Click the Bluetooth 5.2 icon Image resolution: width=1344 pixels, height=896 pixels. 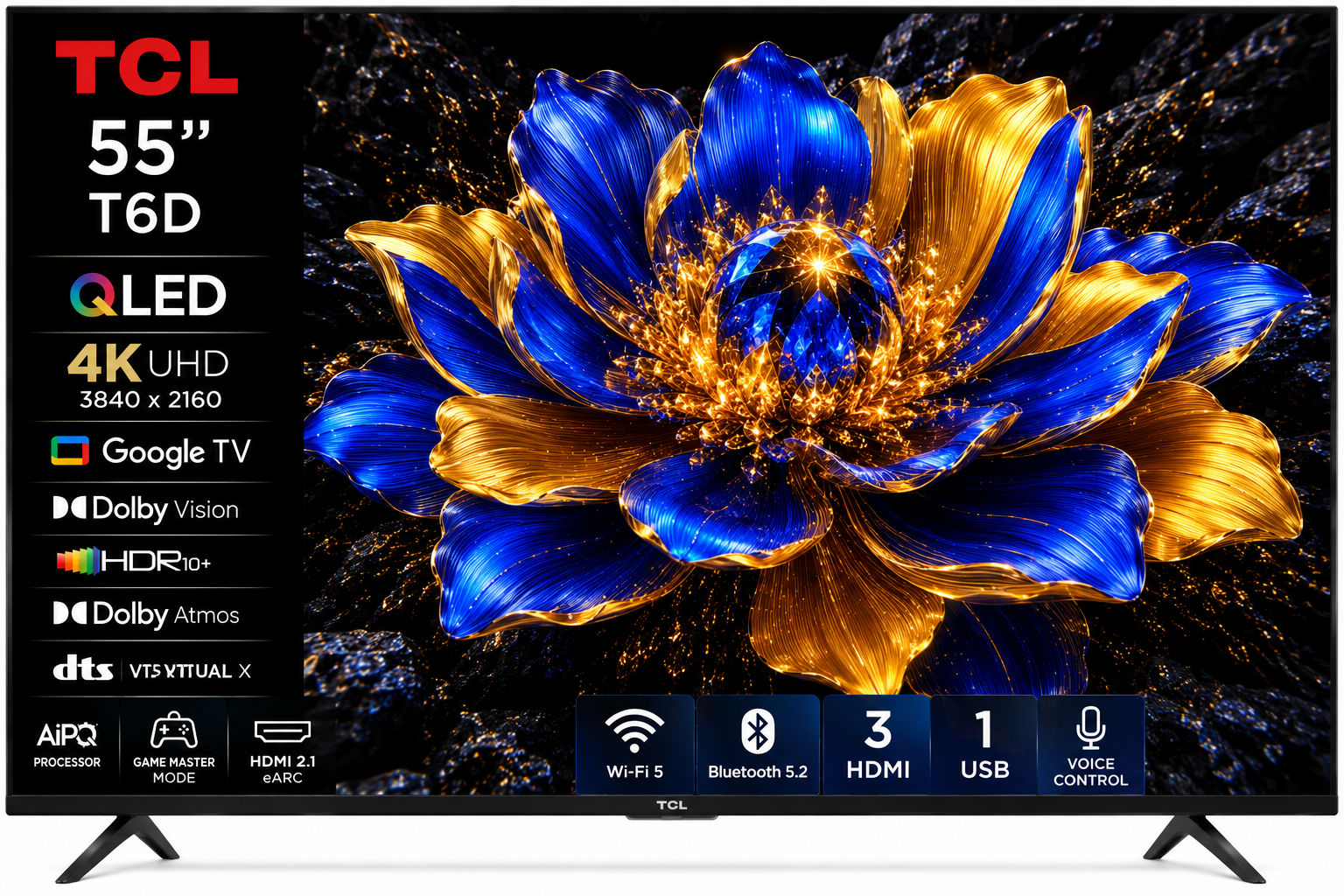click(758, 731)
